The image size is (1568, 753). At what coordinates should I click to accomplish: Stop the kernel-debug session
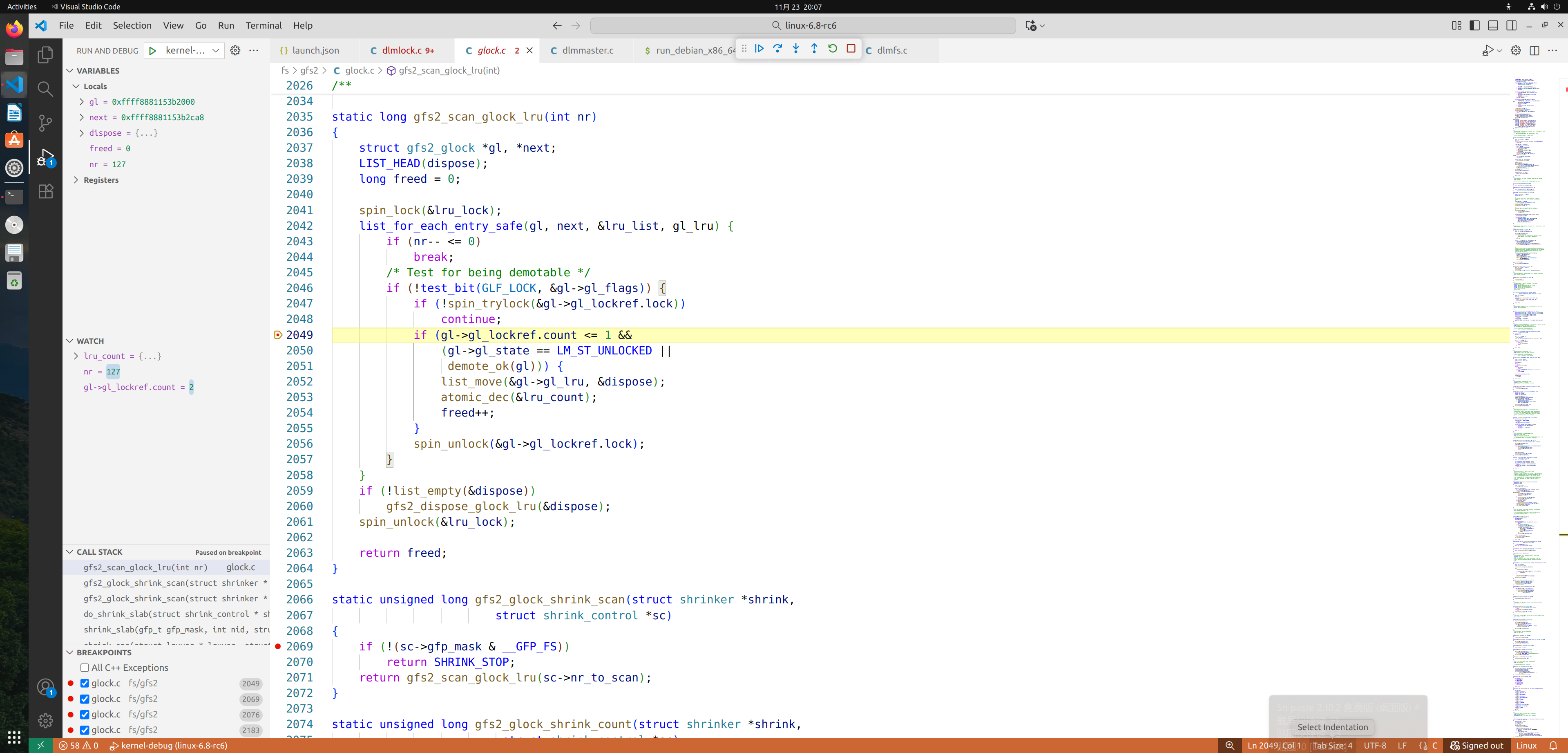(851, 49)
